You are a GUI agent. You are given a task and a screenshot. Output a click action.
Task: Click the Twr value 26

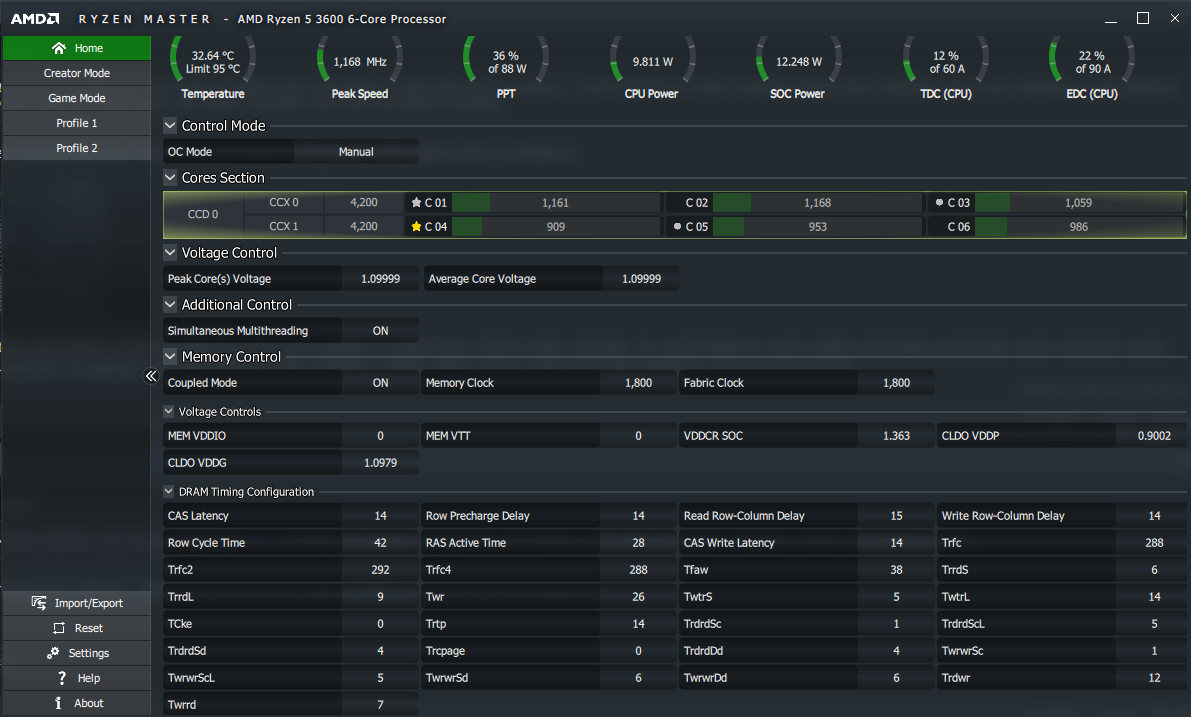638,597
